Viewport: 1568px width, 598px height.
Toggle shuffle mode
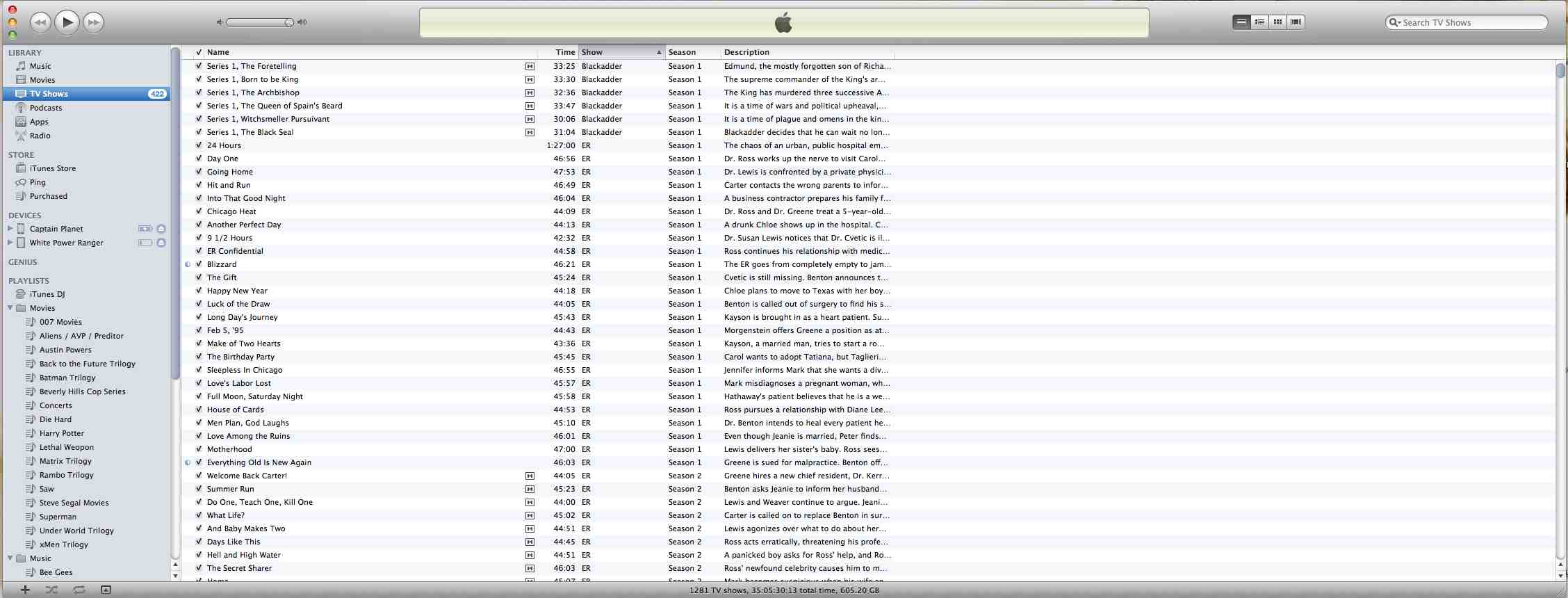pos(51,590)
